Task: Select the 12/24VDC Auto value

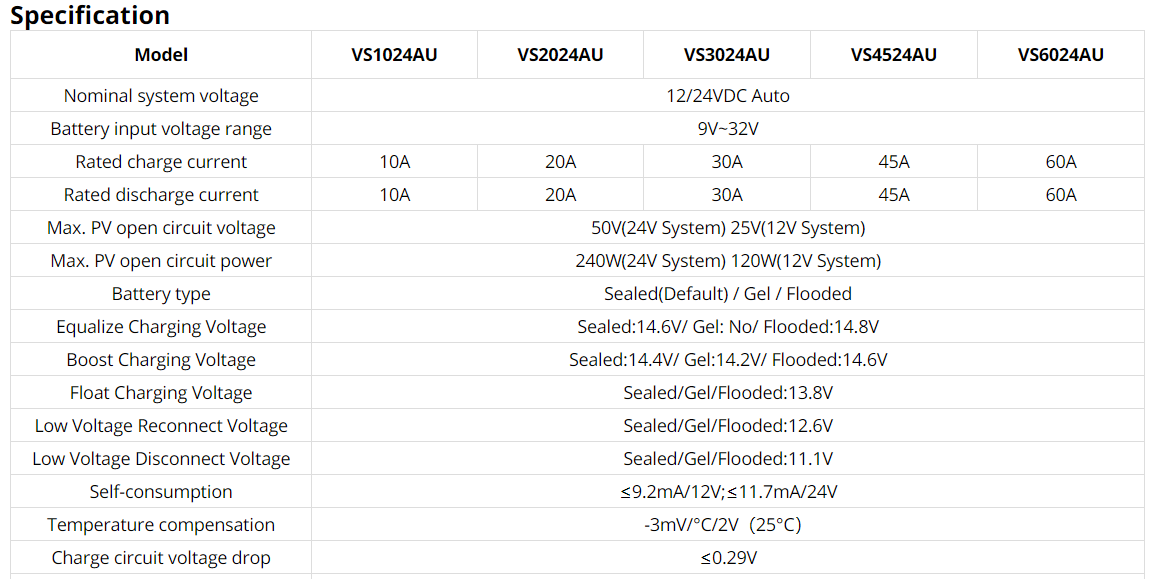Action: tap(728, 96)
